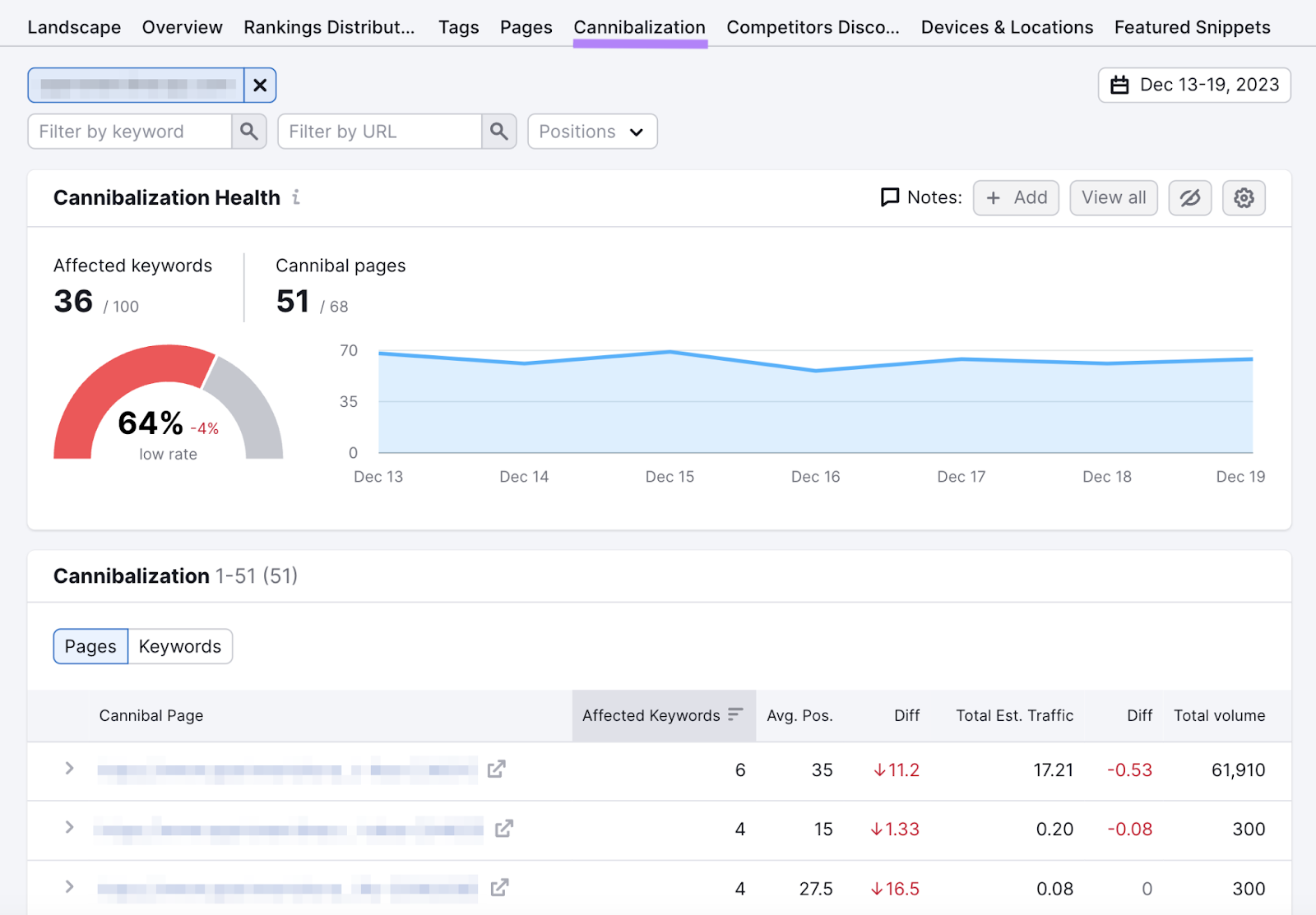Screen dimensions: 1316x915
Task: Switch to the Keywords view toggle
Action: (180, 646)
